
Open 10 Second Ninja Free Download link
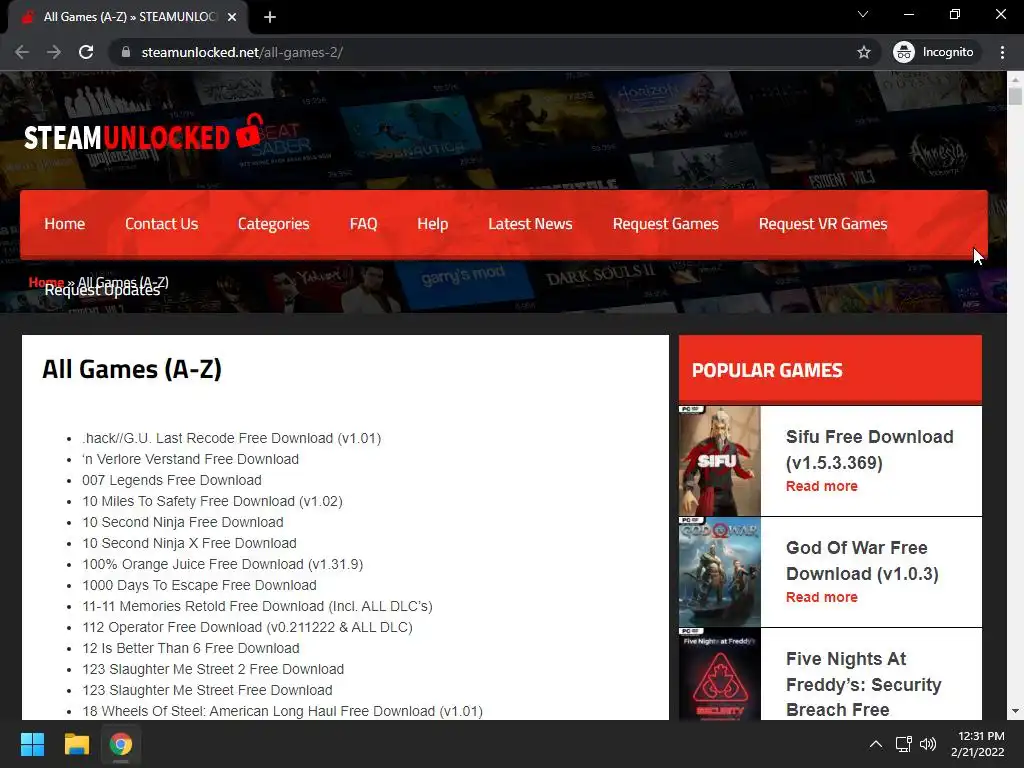183,522
